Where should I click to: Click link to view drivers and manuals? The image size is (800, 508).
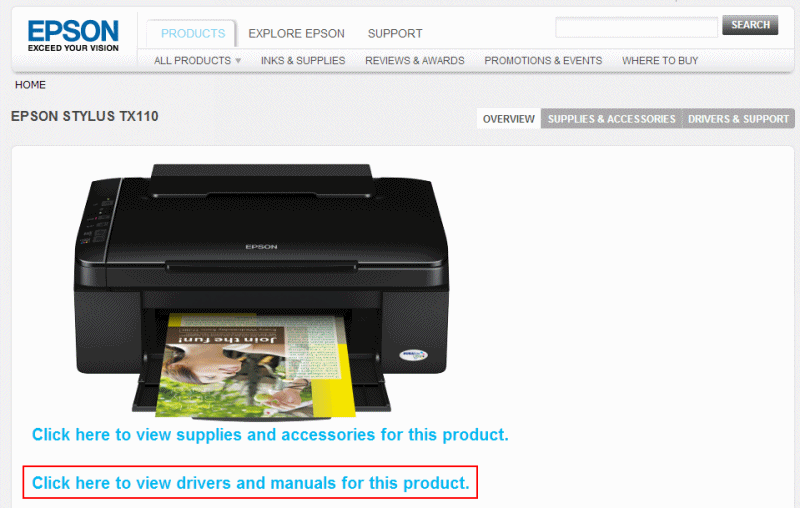pyautogui.click(x=251, y=482)
